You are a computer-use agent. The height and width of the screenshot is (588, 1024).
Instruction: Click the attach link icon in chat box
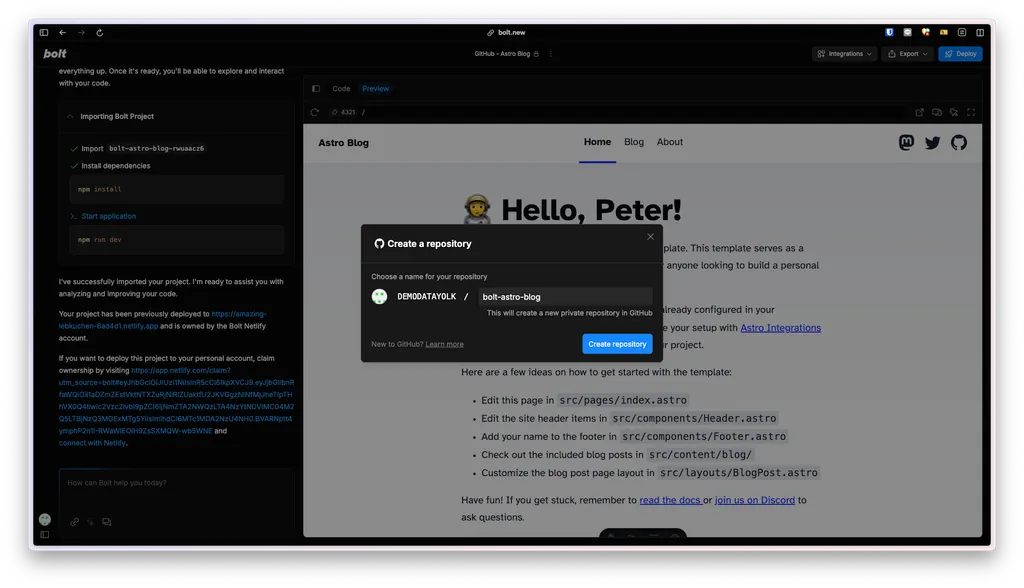point(74,522)
